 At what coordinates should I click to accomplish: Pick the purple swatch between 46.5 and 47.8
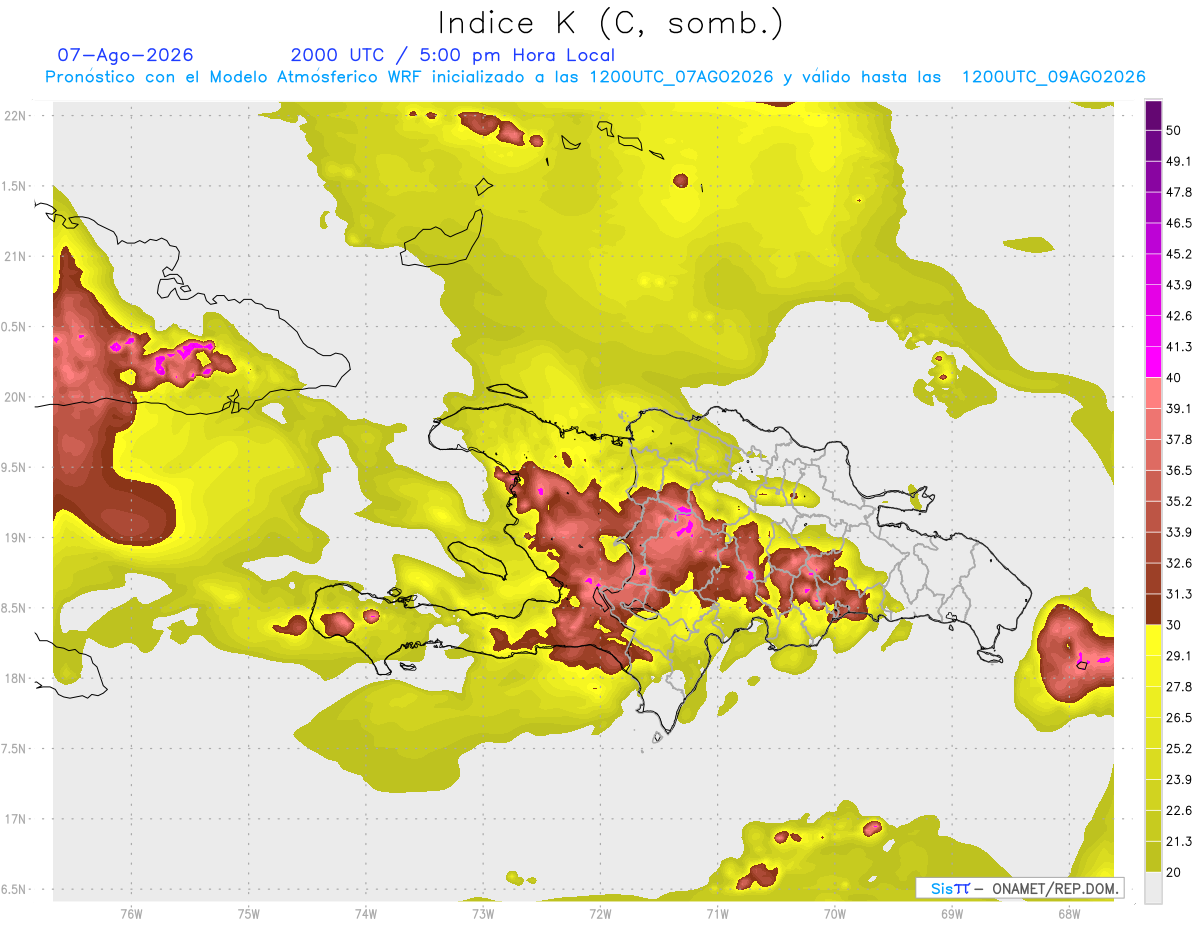click(x=1153, y=209)
